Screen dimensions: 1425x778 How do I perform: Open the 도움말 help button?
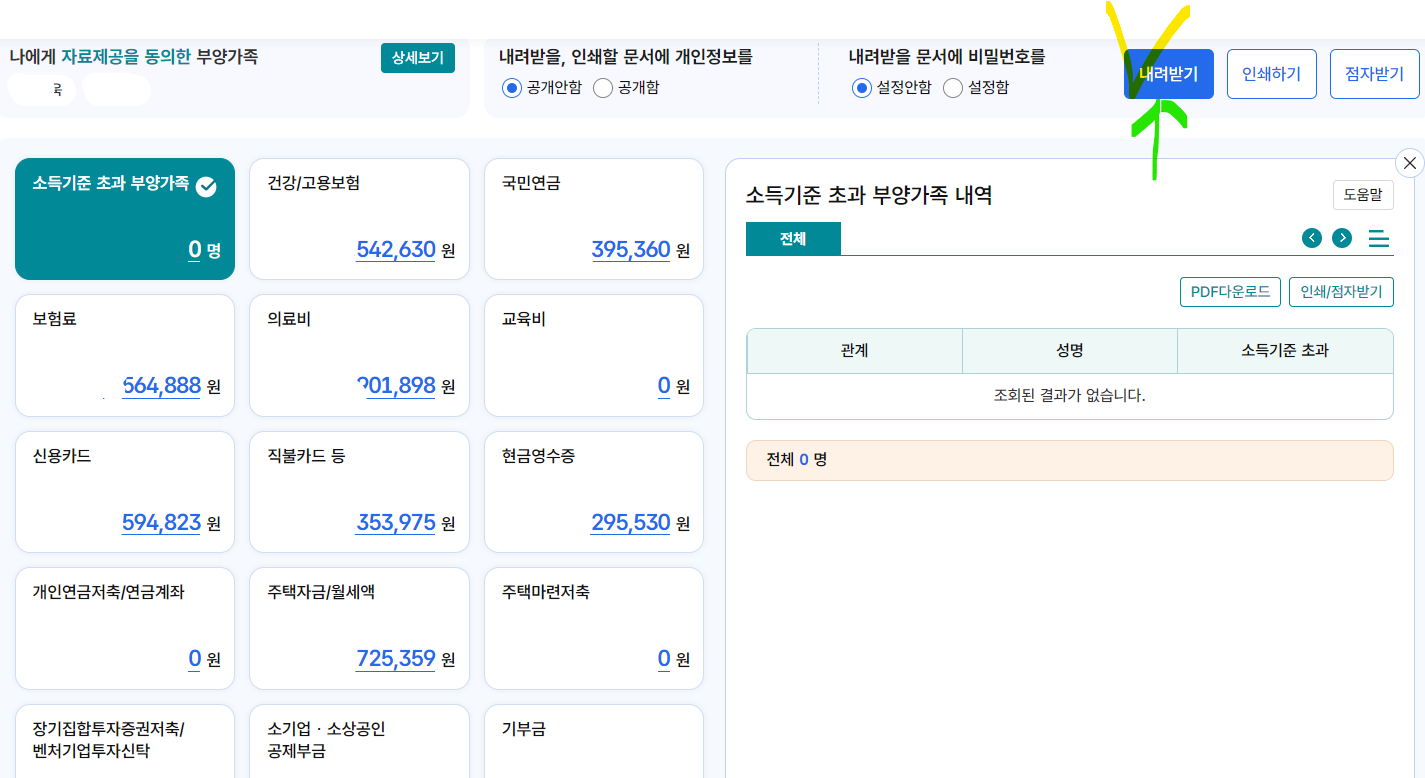pos(1363,195)
